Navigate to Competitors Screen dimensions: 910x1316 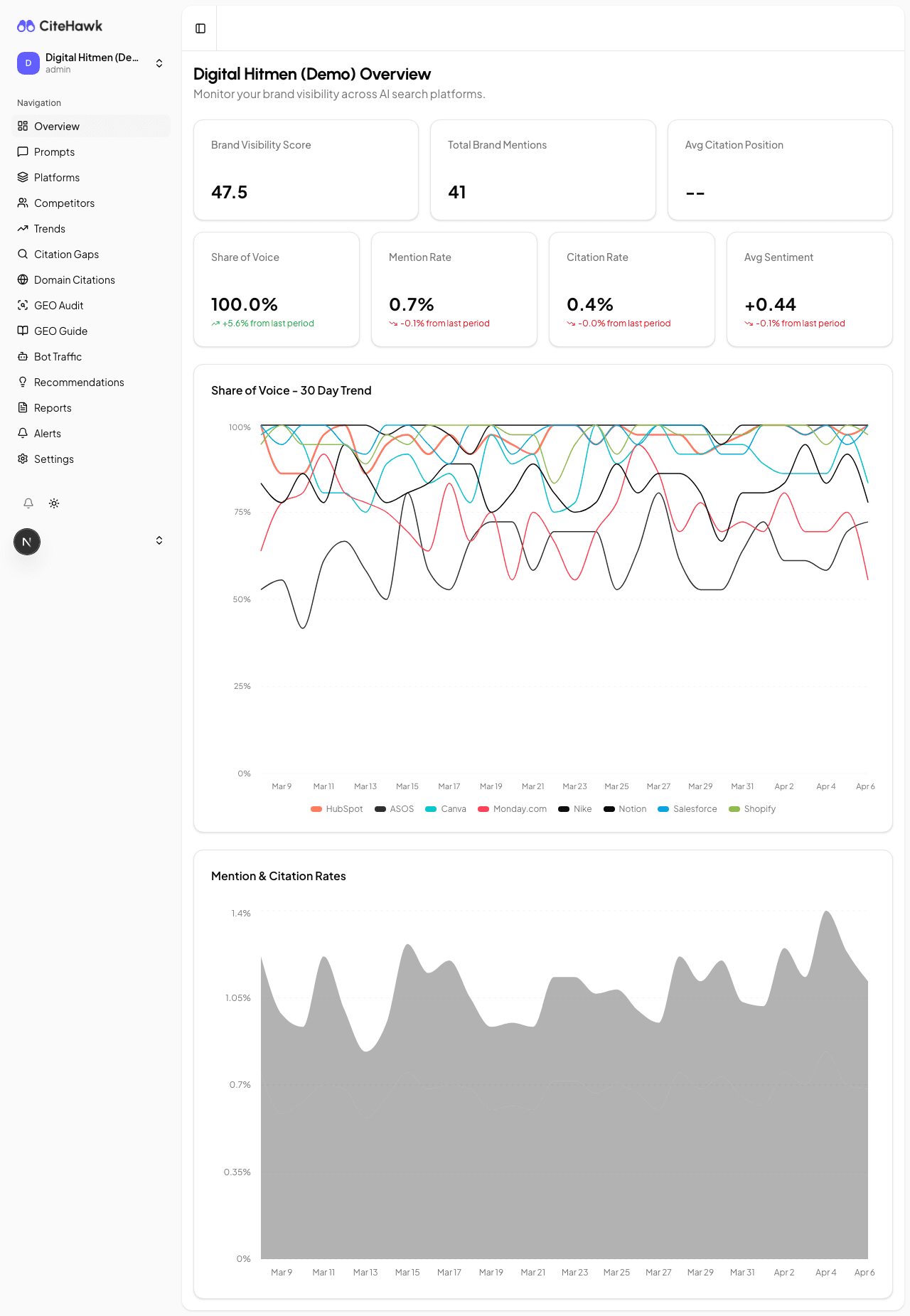[x=91, y=203]
